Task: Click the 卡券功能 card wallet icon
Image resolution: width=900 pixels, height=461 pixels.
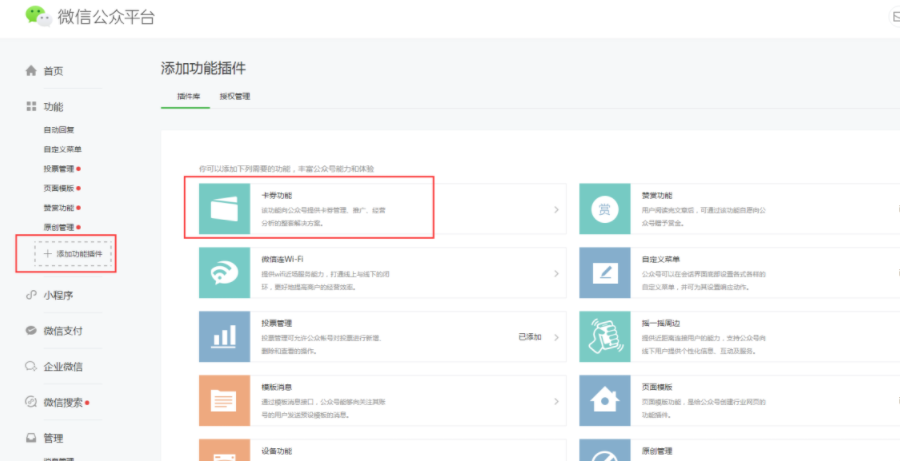Action: pos(224,209)
